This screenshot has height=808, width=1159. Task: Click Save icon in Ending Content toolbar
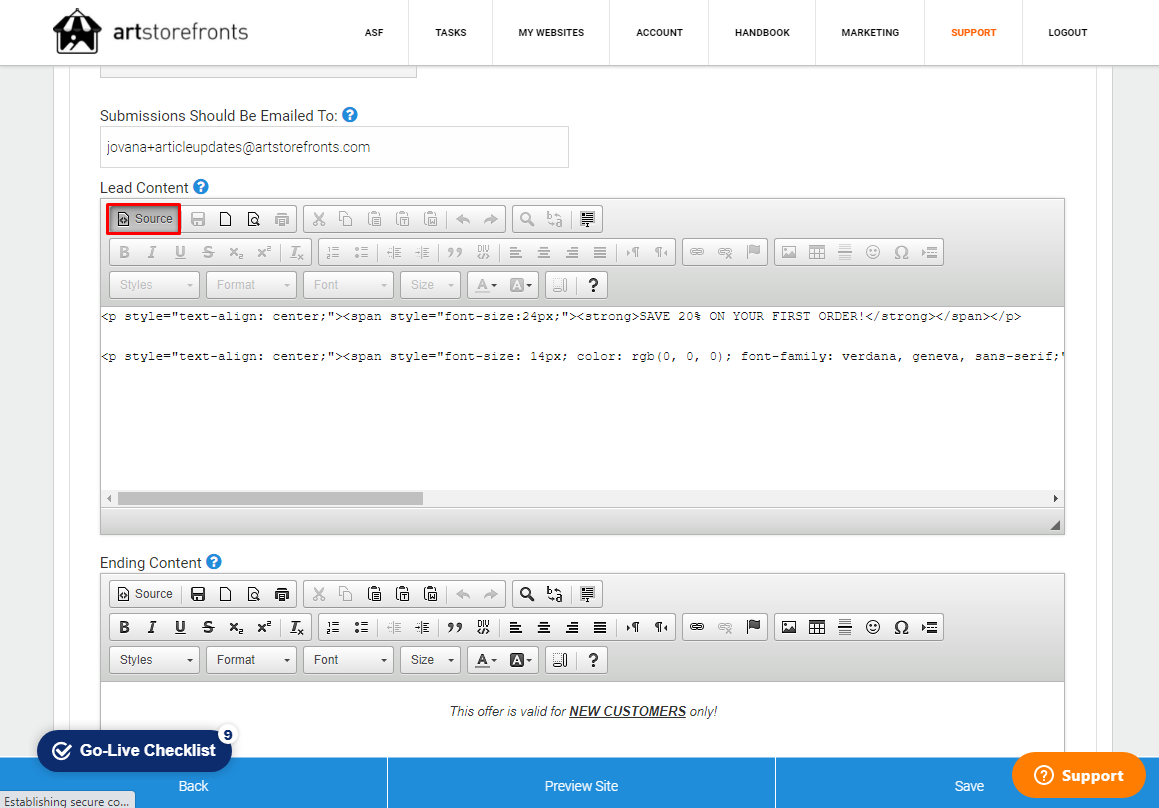click(197, 594)
